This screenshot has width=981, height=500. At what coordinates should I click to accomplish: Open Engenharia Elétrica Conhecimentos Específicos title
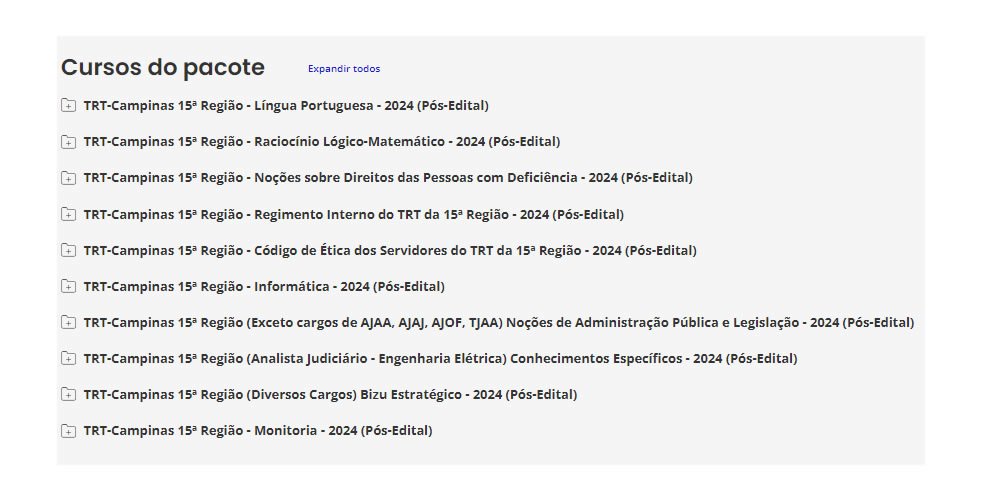point(440,358)
